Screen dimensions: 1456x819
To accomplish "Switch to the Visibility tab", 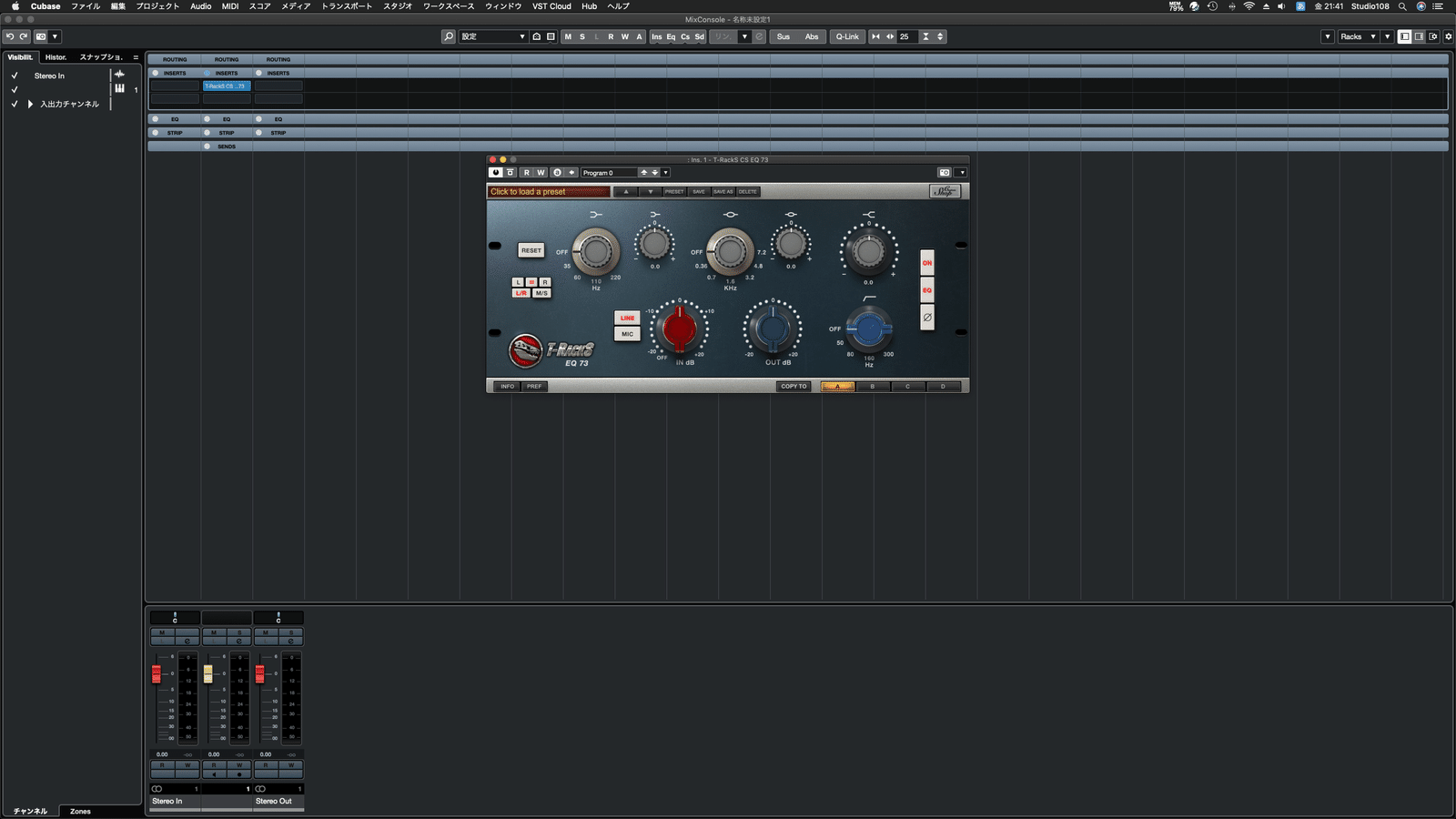I will click(20, 57).
